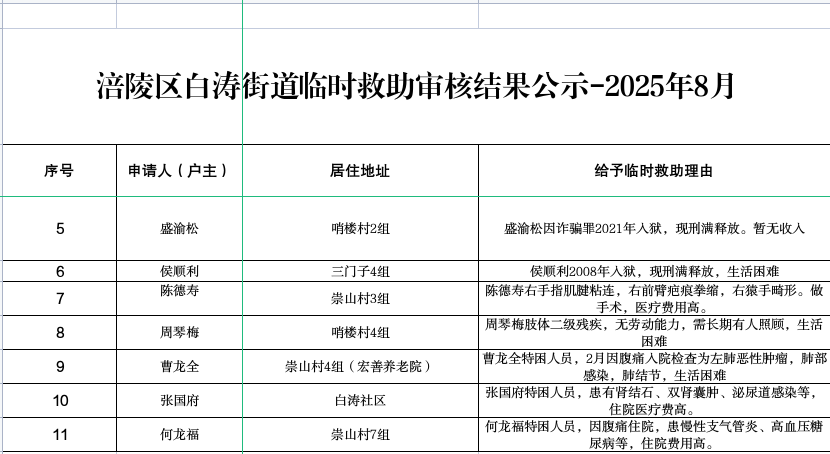Select applicant name 盛渝松
The width and height of the screenshot is (830, 454).
click(x=179, y=229)
